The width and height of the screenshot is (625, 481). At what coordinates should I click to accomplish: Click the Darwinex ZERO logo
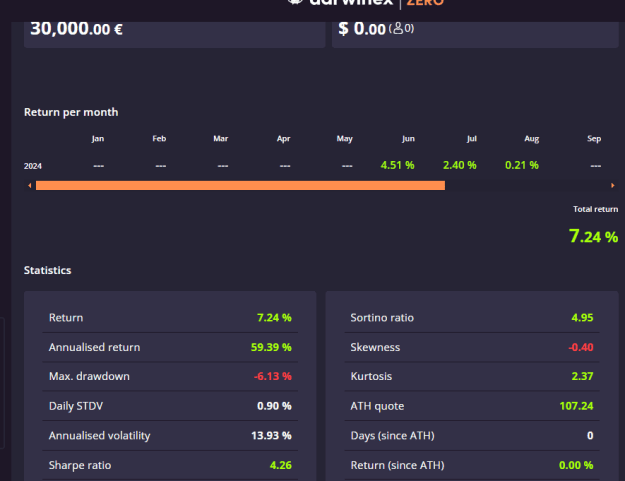(366, 3)
